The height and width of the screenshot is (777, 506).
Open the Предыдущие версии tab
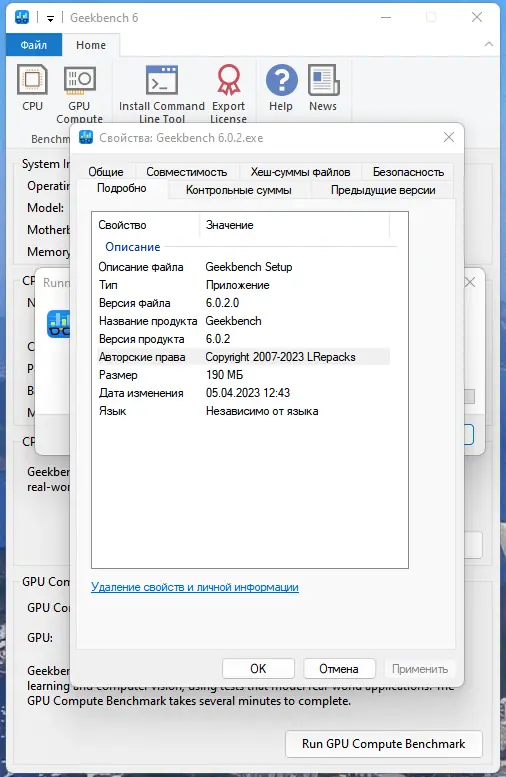click(383, 190)
